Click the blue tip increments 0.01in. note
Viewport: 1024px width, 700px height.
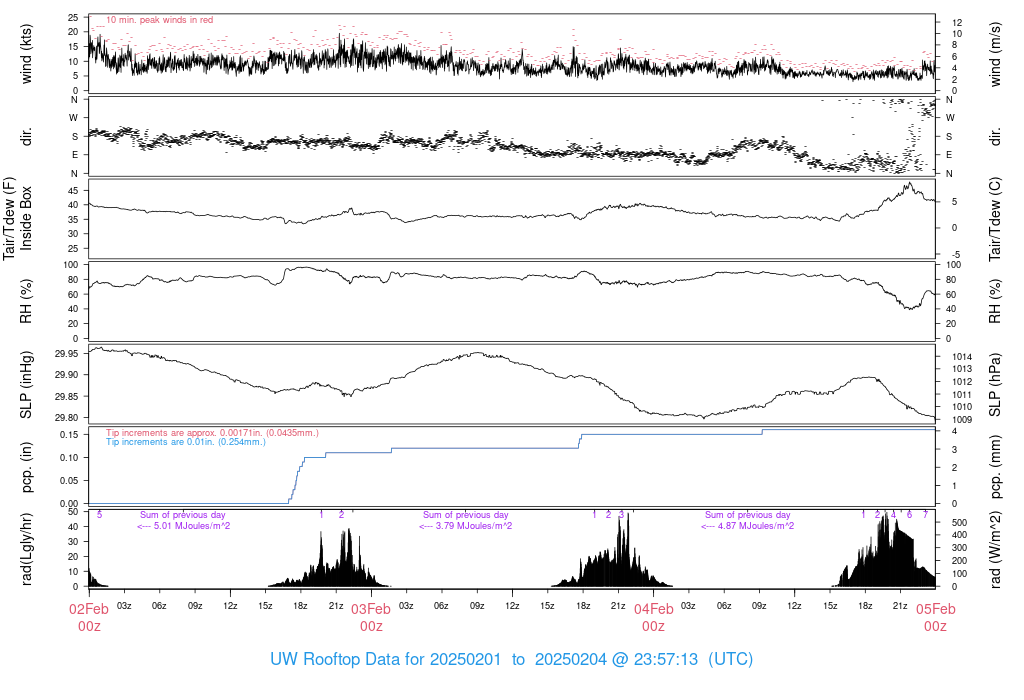click(x=186, y=442)
